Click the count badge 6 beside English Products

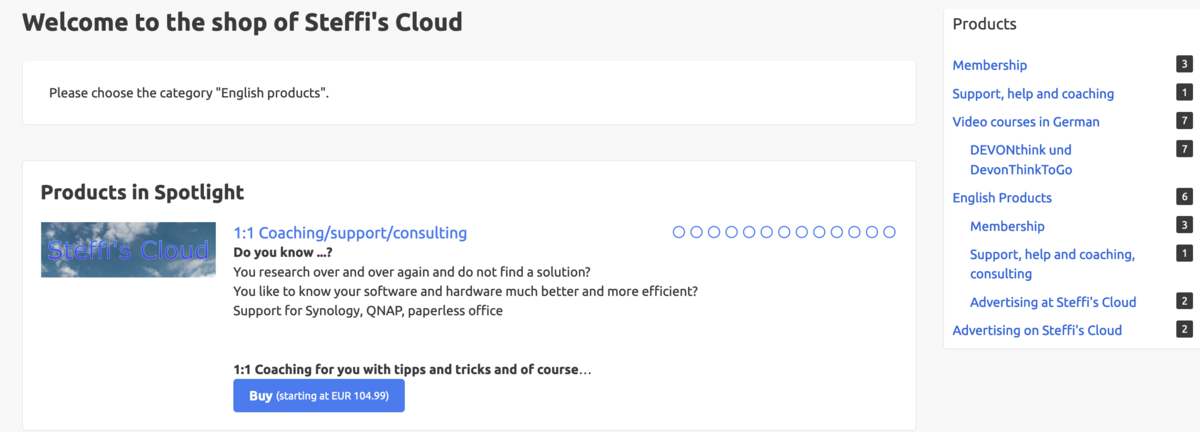[x=1184, y=198]
